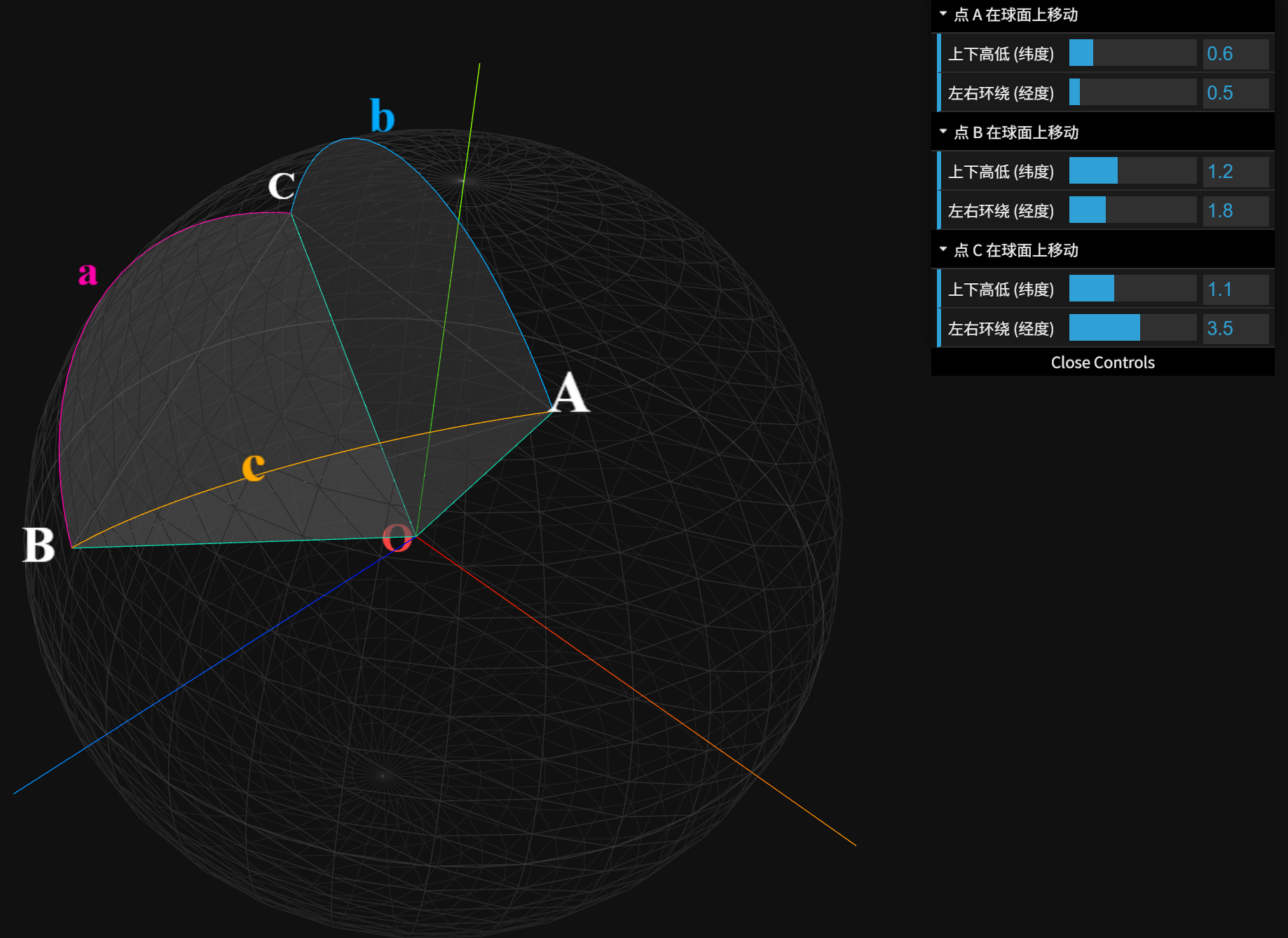
Task: Adjust point A 左右环绕 (经度) slider
Action: point(1132,93)
